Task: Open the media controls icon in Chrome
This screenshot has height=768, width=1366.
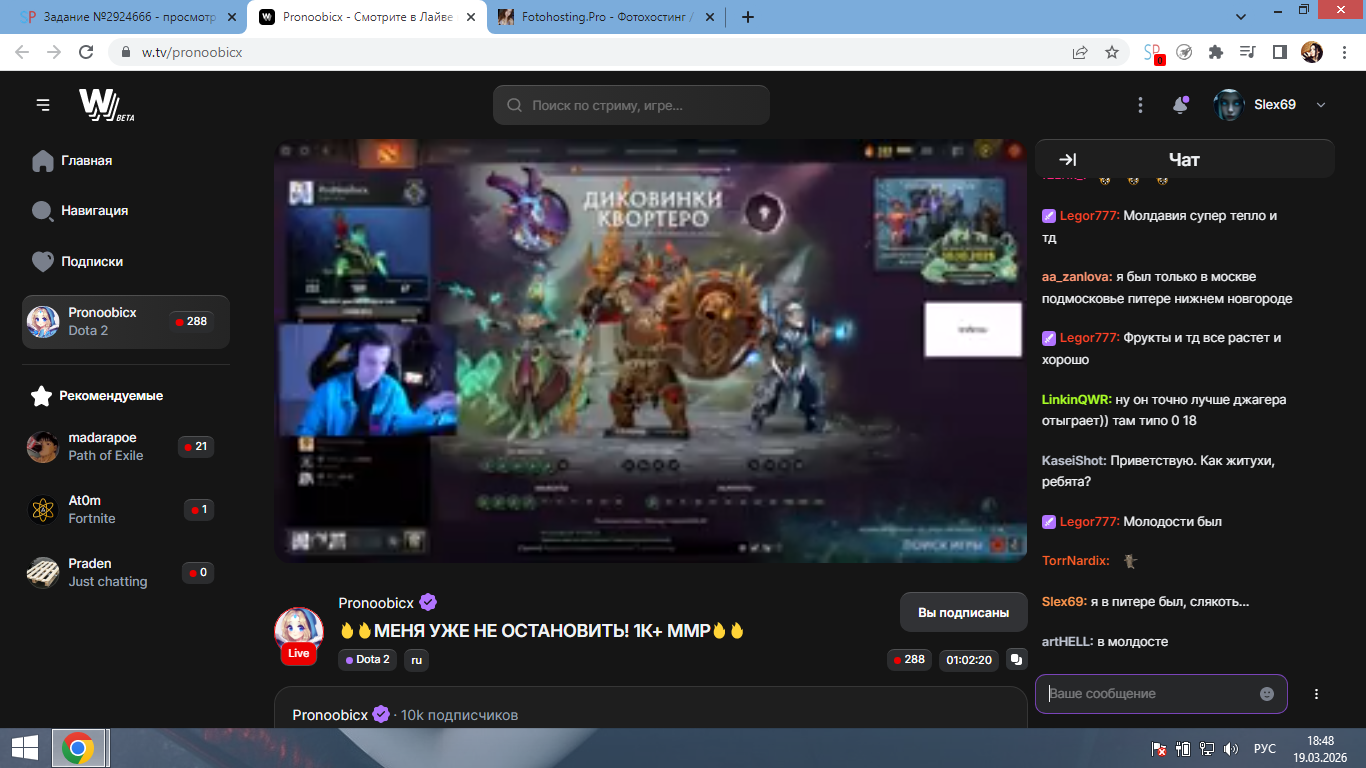Action: [x=1247, y=52]
